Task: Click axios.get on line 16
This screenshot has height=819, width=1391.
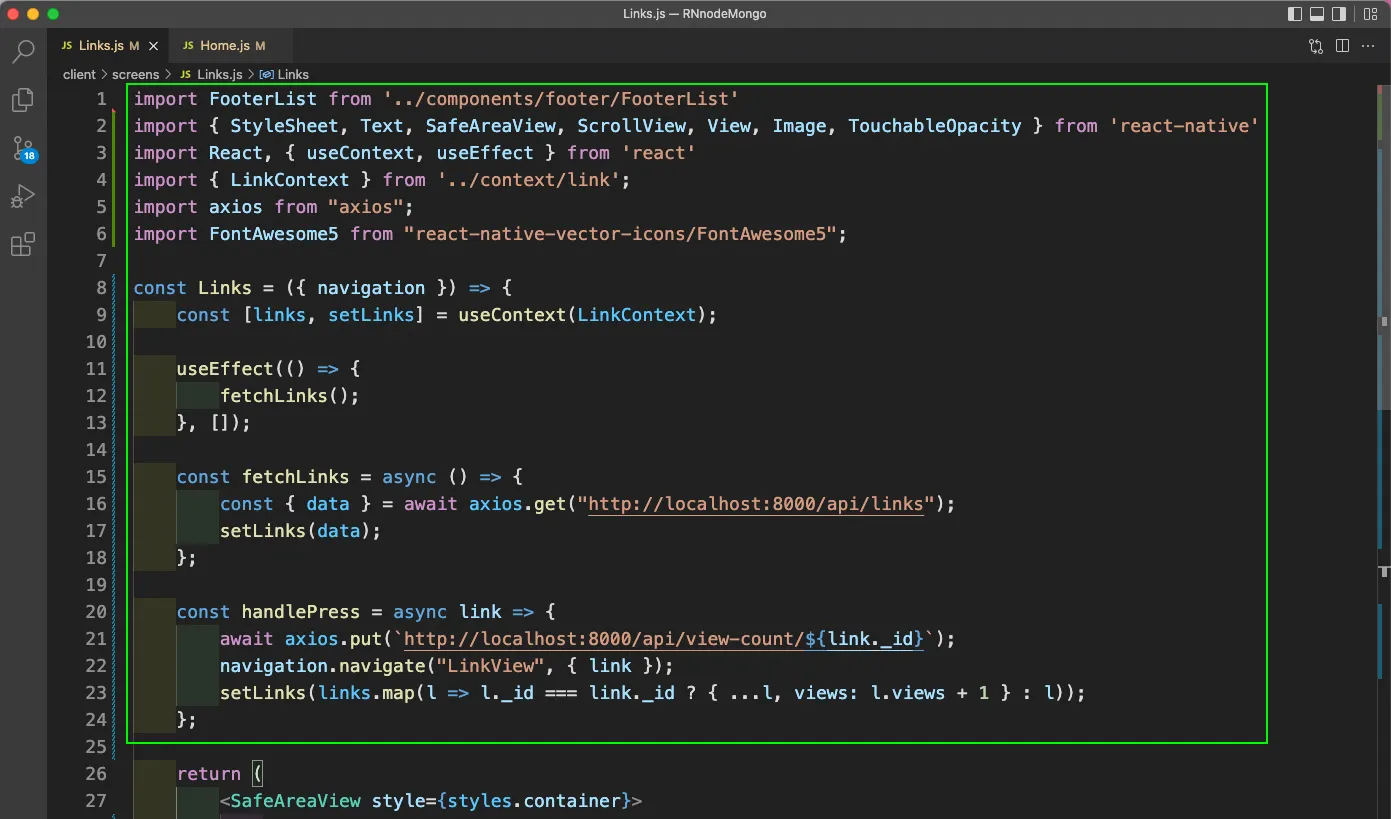Action: pyautogui.click(x=518, y=504)
